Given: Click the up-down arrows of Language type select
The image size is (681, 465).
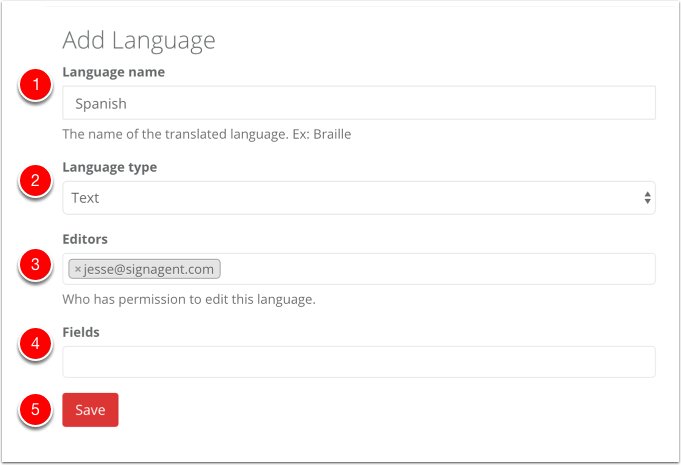Looking at the screenshot, I should [647, 198].
